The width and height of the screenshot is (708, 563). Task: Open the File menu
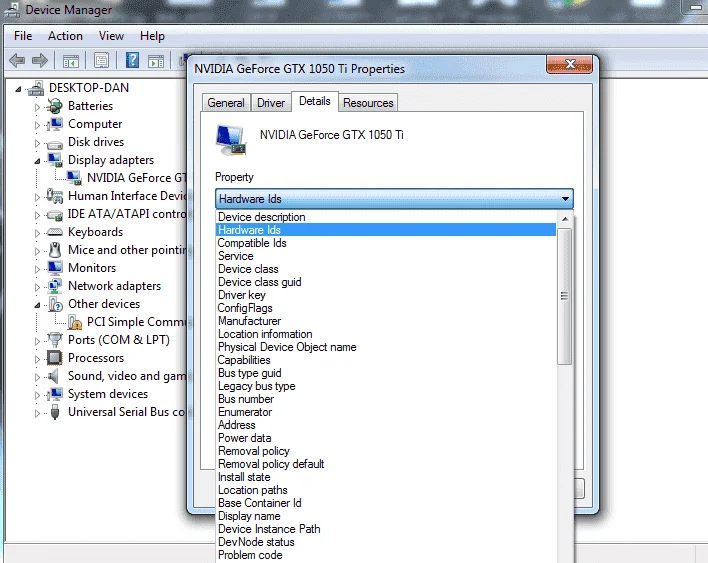click(23, 36)
